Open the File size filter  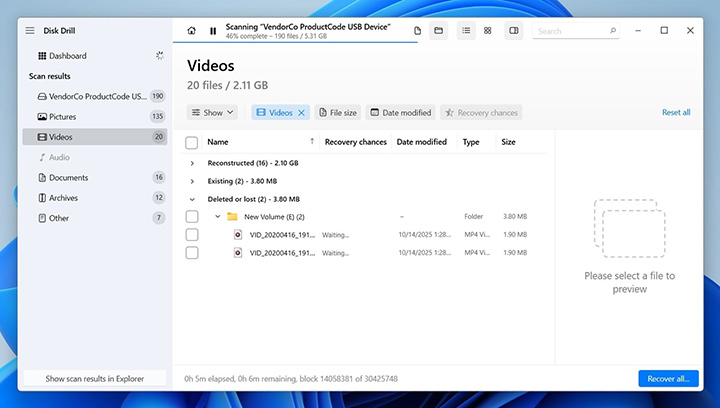(x=338, y=112)
